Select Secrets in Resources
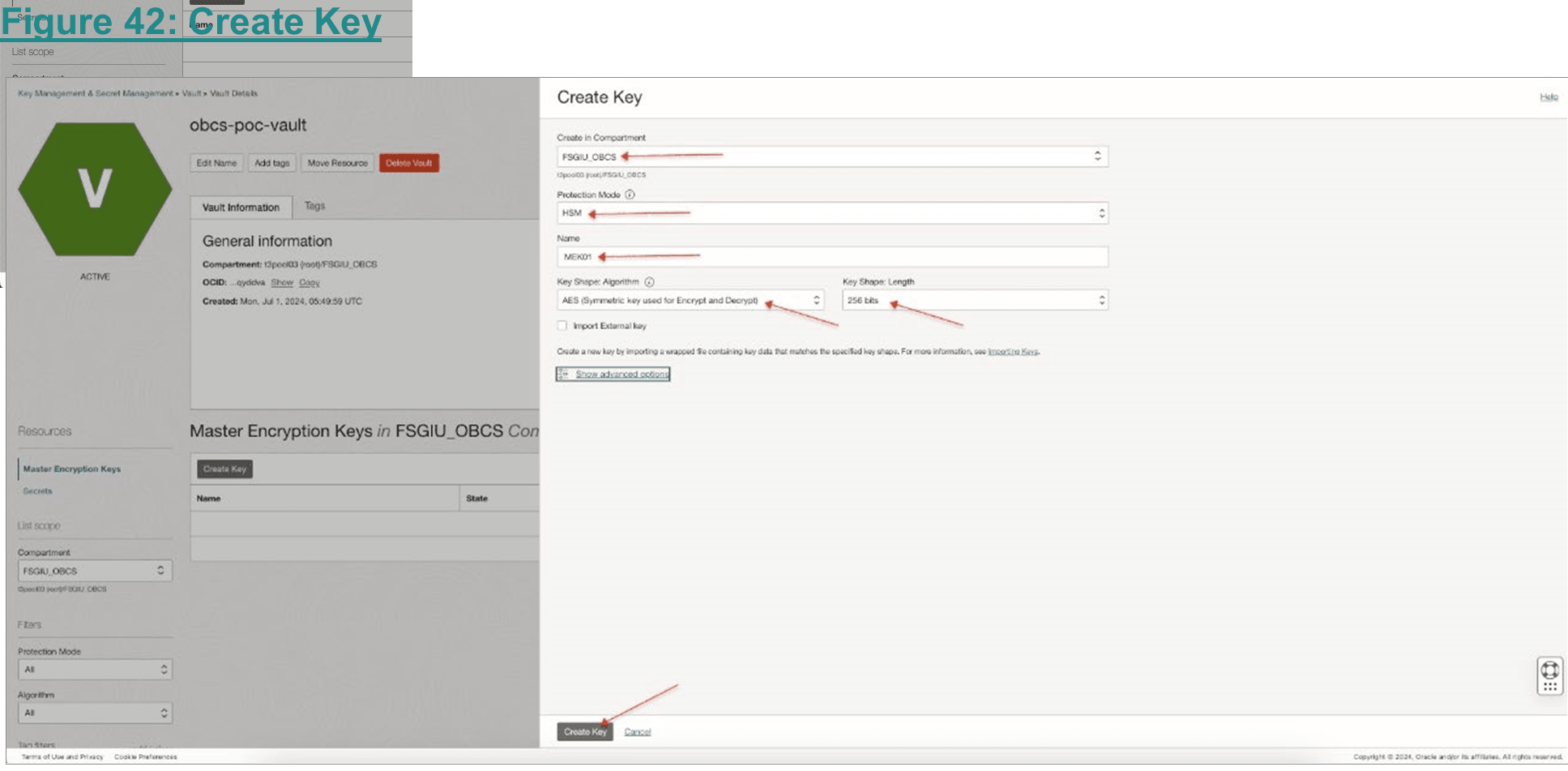The width and height of the screenshot is (1568, 771). (37, 491)
